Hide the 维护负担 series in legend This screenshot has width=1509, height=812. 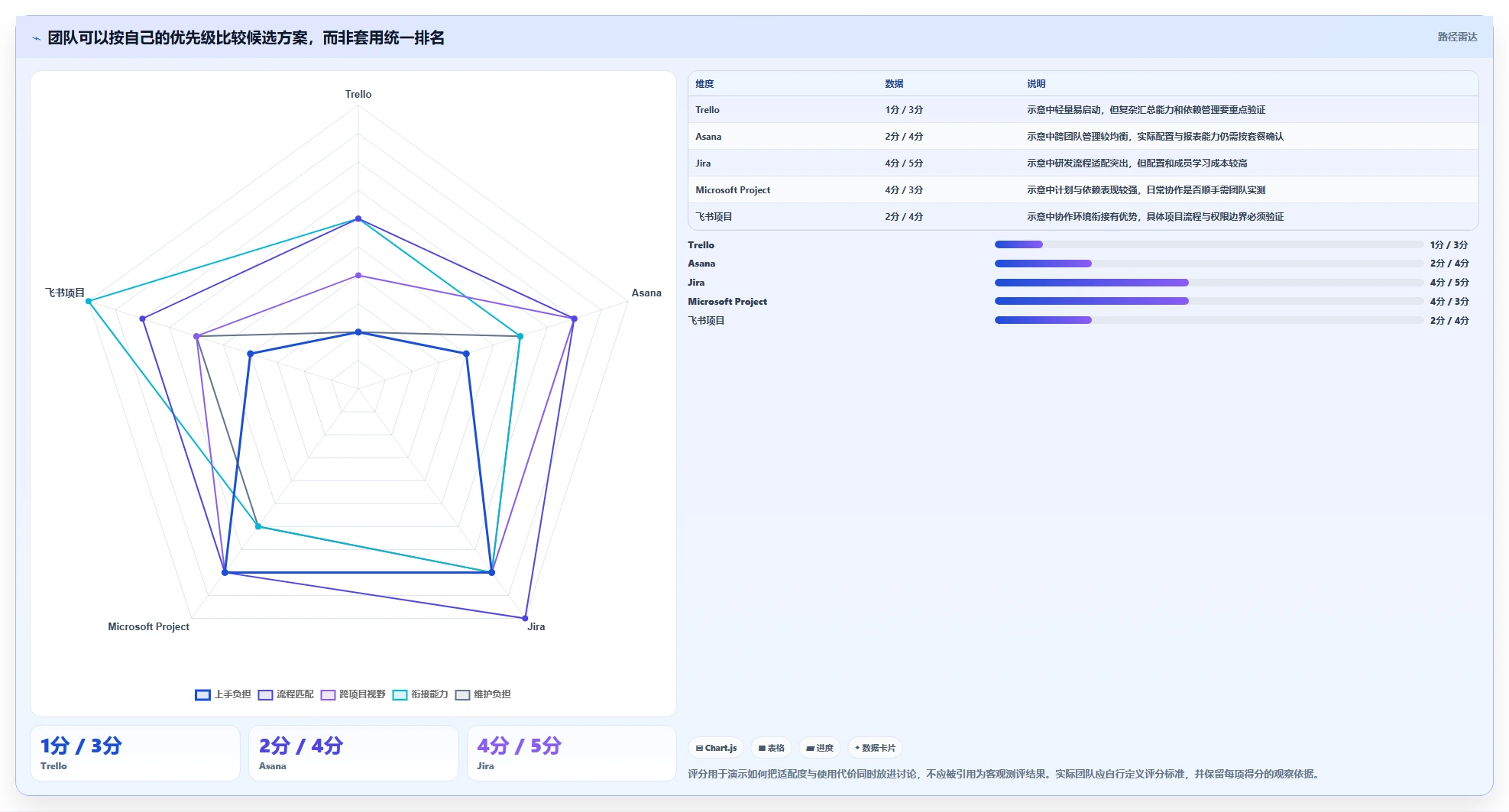(x=483, y=694)
